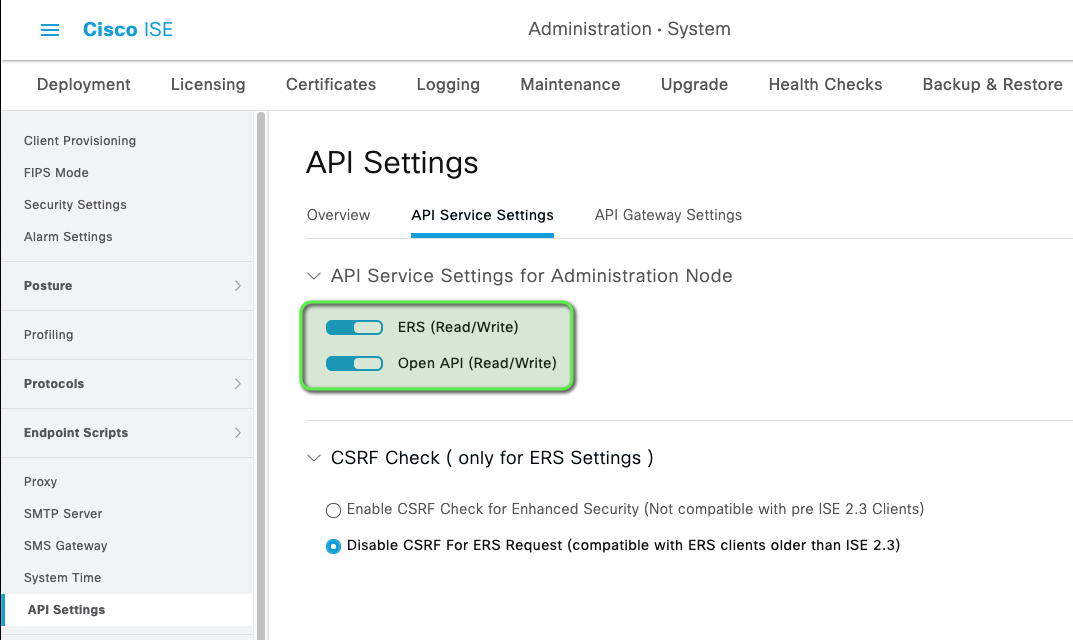Expand the Posture sidebar group
Image resolution: width=1073 pixels, height=640 pixels.
[x=128, y=285]
